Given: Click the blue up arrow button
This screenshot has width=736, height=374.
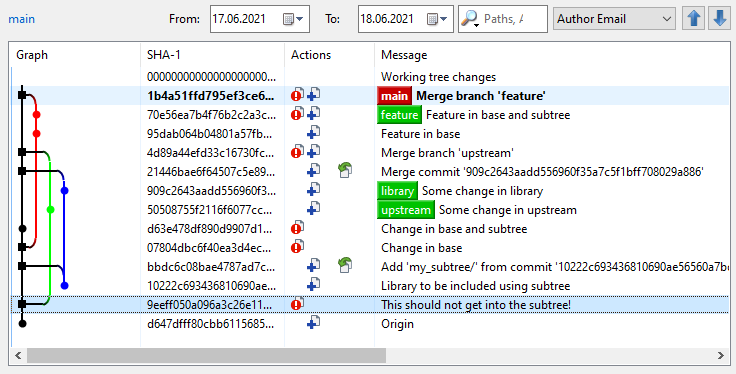Looking at the screenshot, I should 694,19.
